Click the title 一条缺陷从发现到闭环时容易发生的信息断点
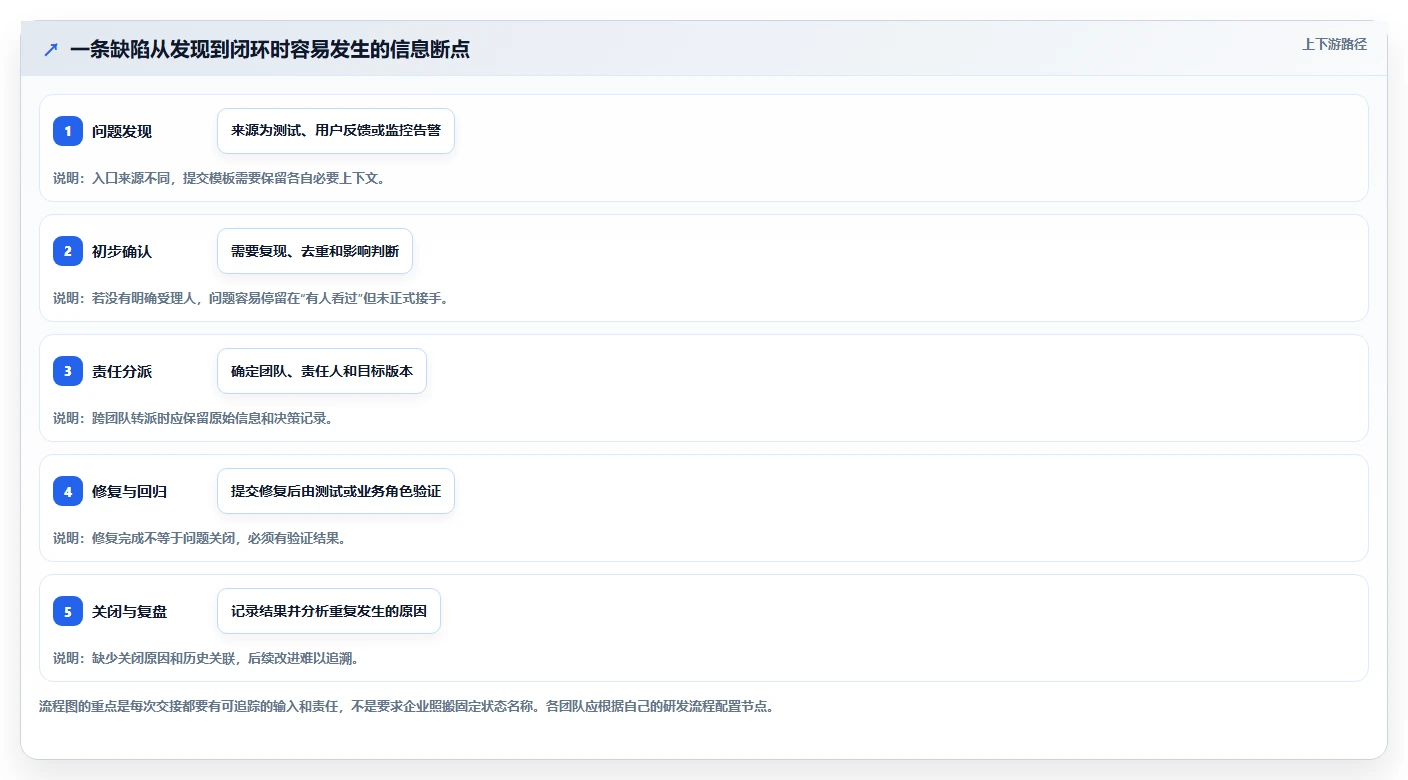The image size is (1408, 780). [x=270, y=49]
